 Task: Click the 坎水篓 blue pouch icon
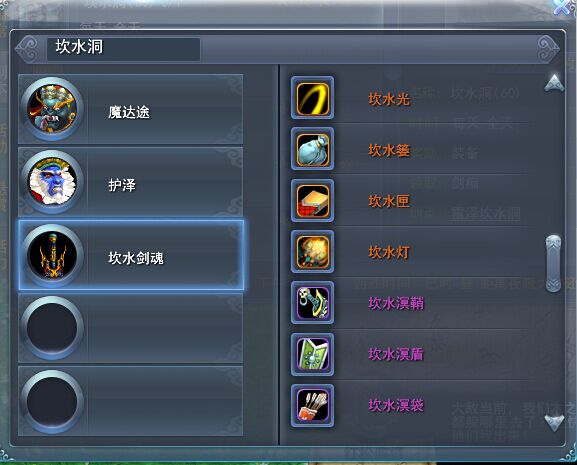(x=312, y=149)
